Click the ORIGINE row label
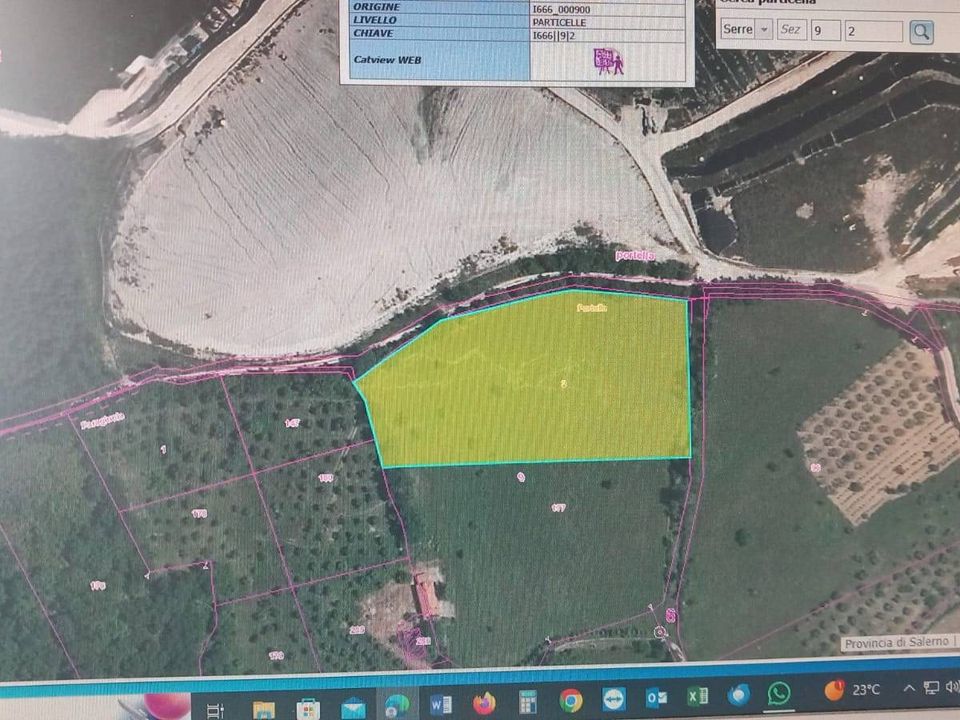The width and height of the screenshot is (960, 720). click(x=376, y=7)
